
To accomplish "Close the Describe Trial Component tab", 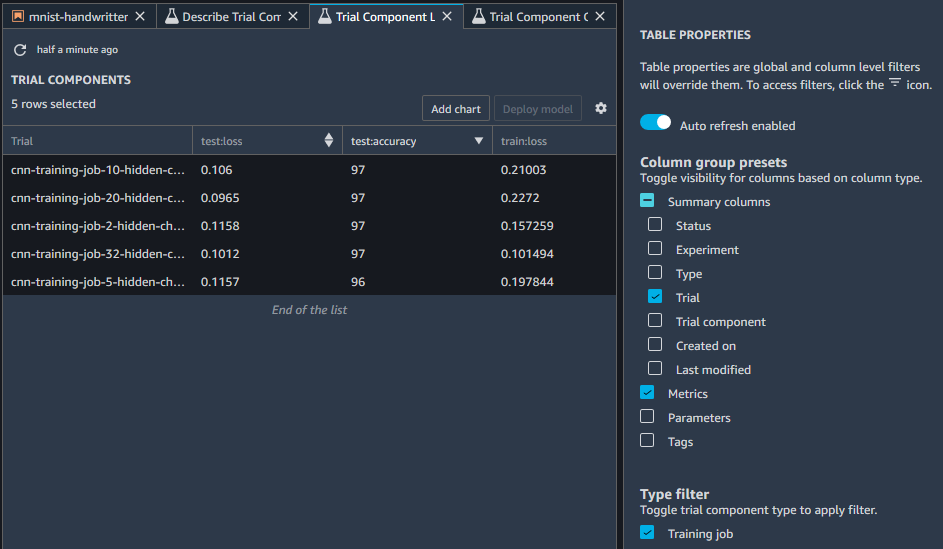I will [293, 17].
